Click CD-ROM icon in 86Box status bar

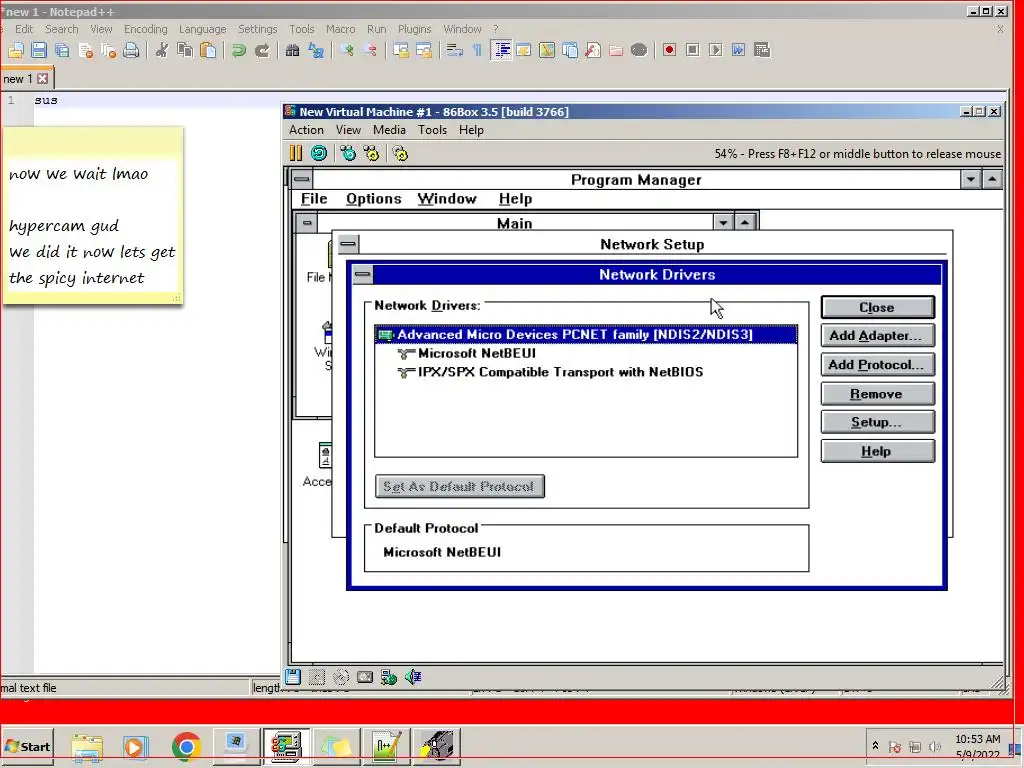[x=341, y=677]
